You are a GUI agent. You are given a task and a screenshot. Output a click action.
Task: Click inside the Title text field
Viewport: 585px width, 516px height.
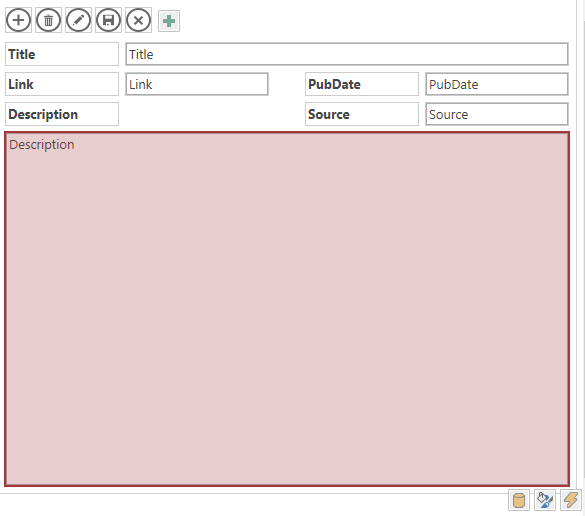click(x=347, y=54)
